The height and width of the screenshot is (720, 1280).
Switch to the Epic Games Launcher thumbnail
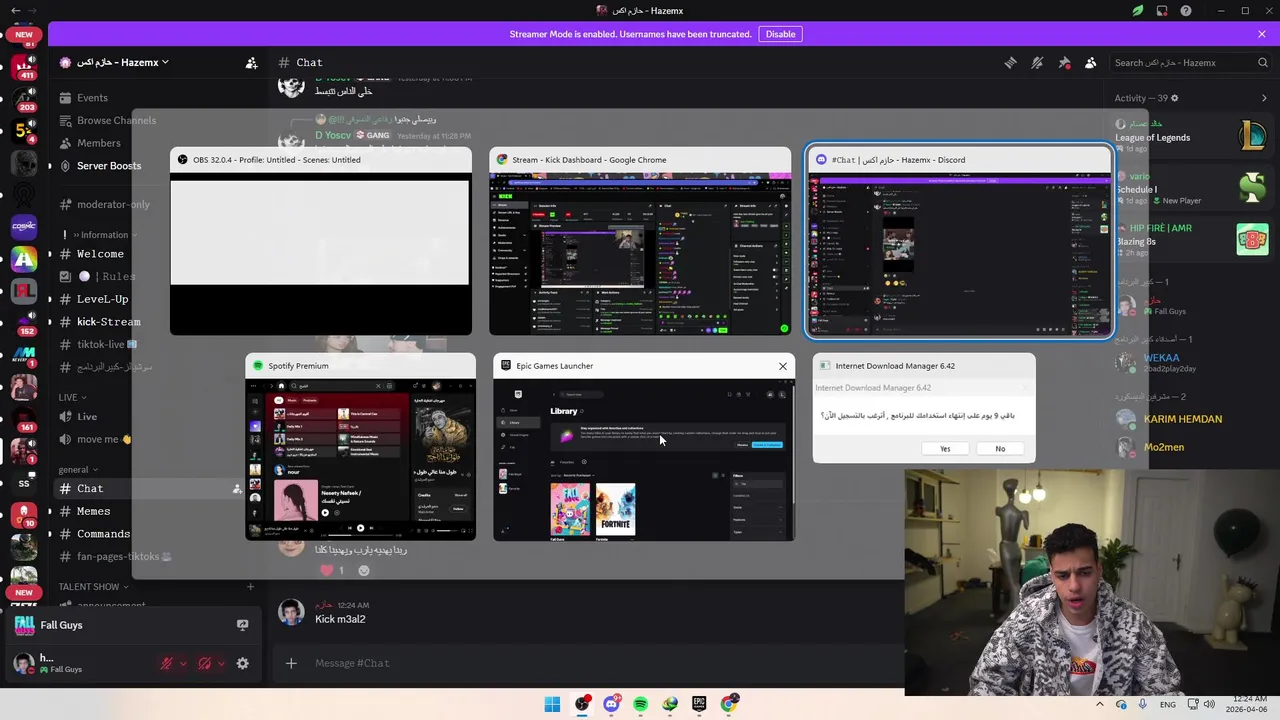[x=644, y=447]
